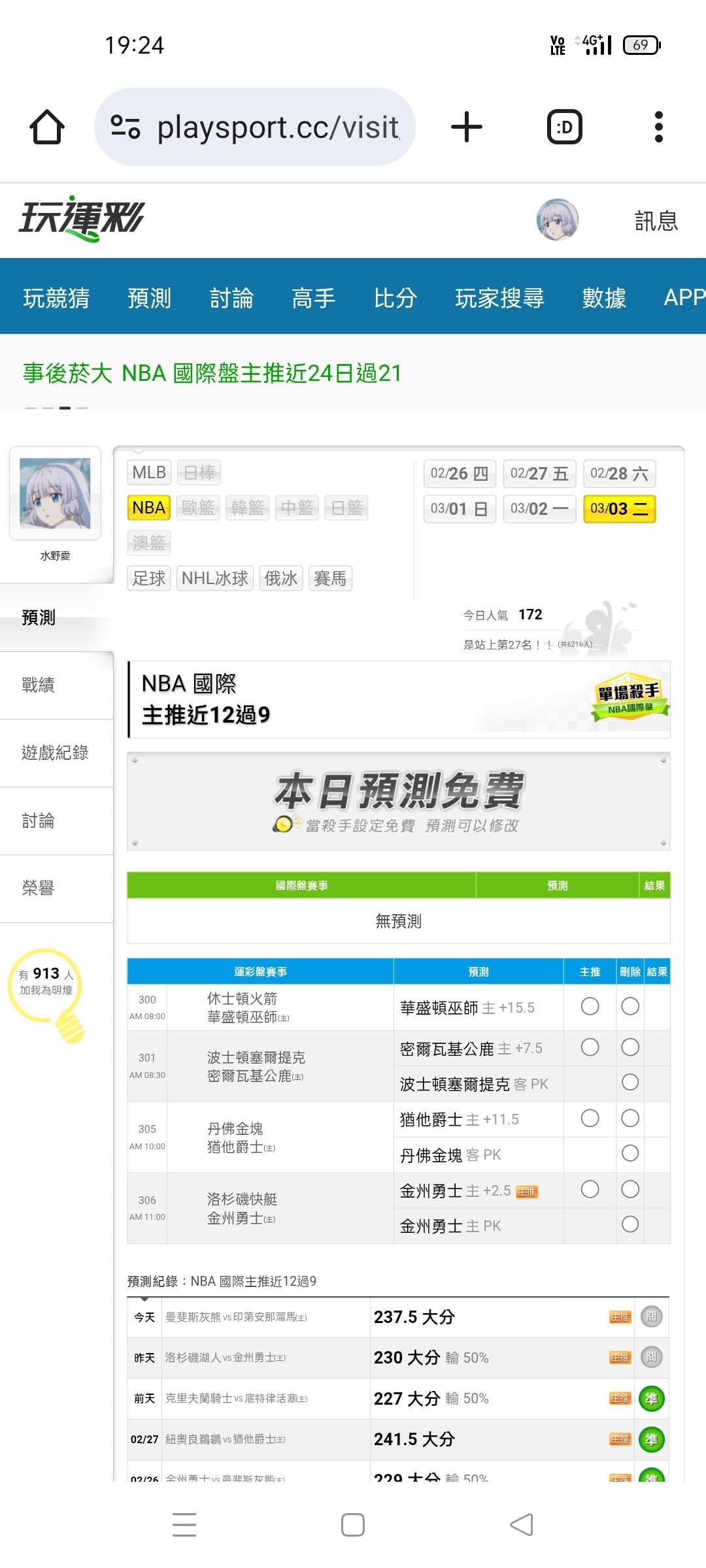Tap gray result icon on 237.5 大分 row
Image resolution: width=706 pixels, height=1568 pixels.
pyautogui.click(x=651, y=1316)
